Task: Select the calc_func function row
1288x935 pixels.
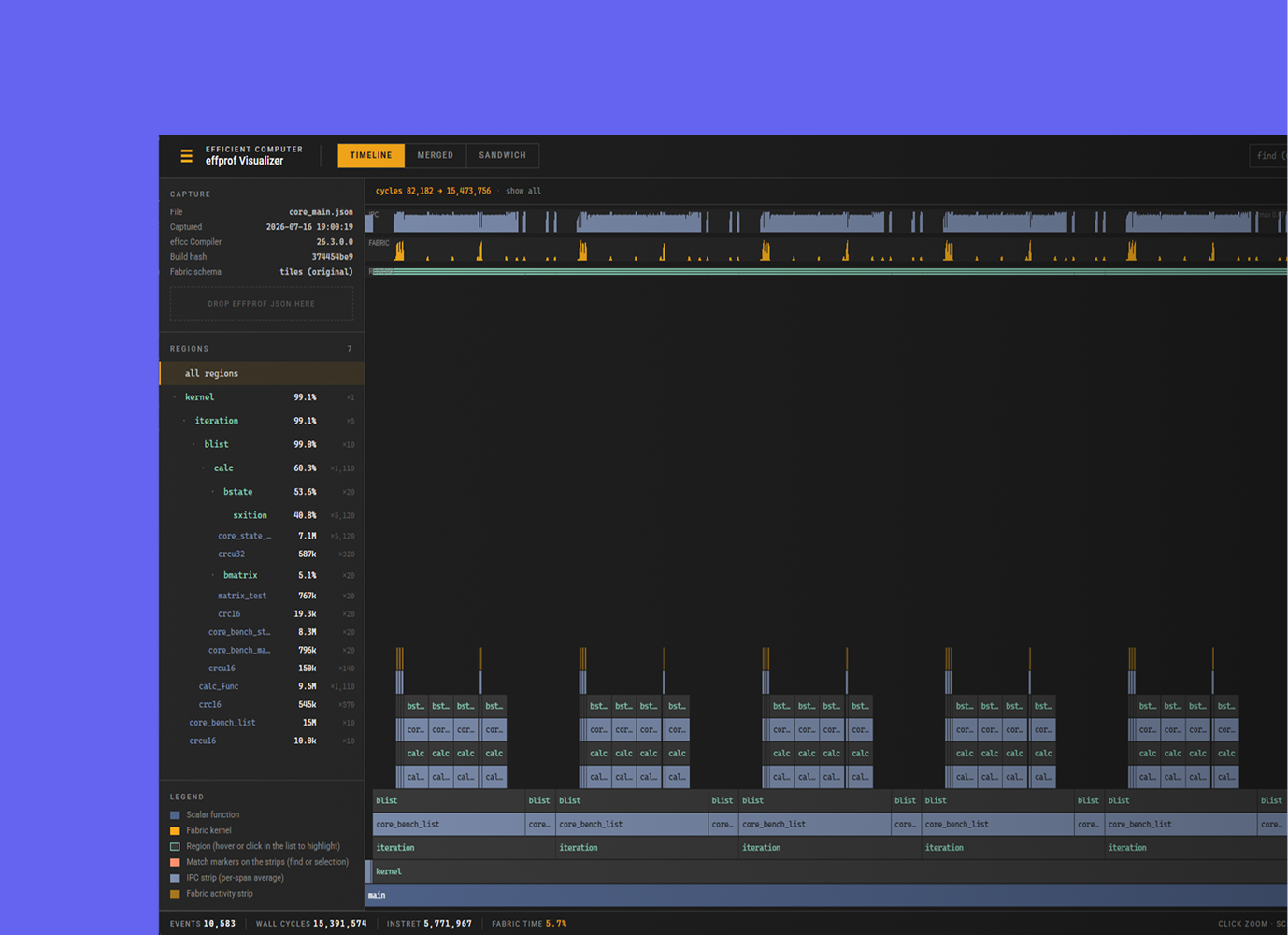Action: pos(262,686)
